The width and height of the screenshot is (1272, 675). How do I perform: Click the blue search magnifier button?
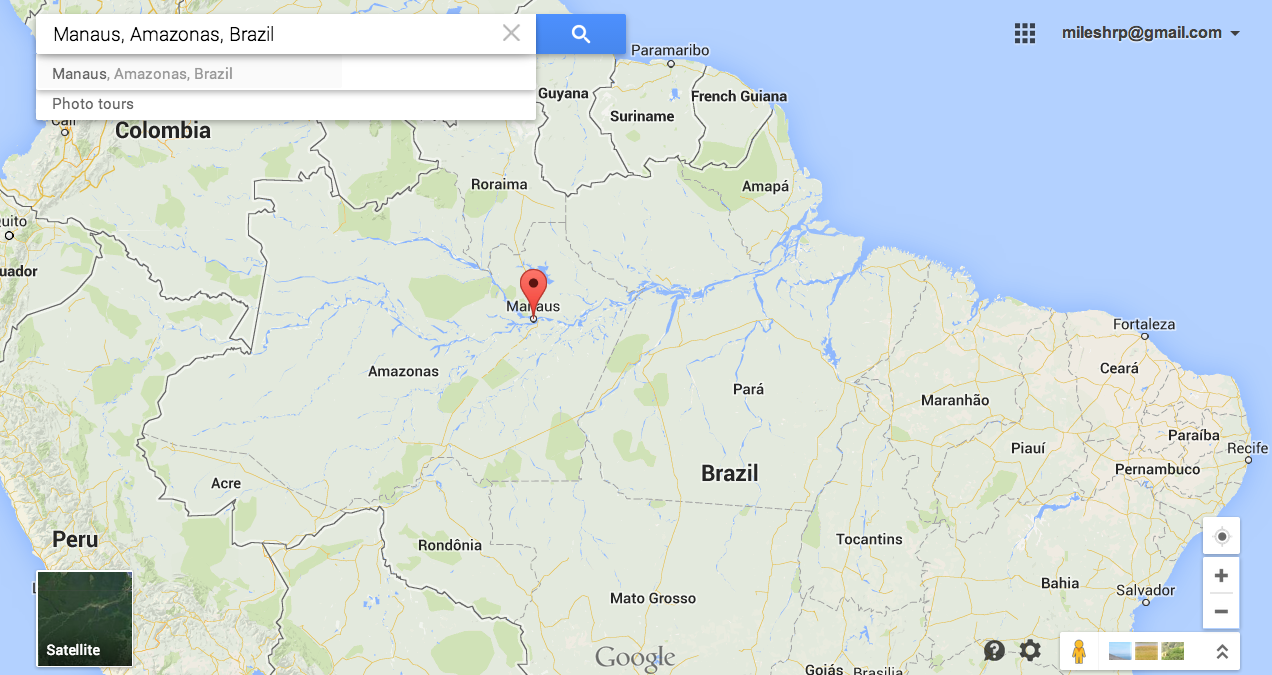click(581, 34)
